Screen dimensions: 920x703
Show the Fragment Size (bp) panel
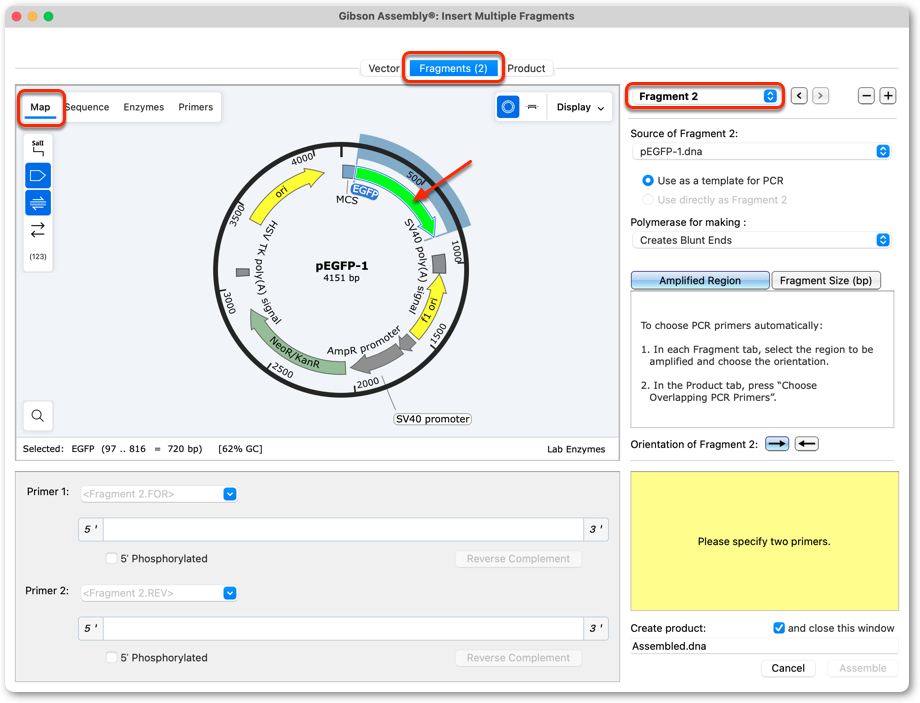[826, 280]
